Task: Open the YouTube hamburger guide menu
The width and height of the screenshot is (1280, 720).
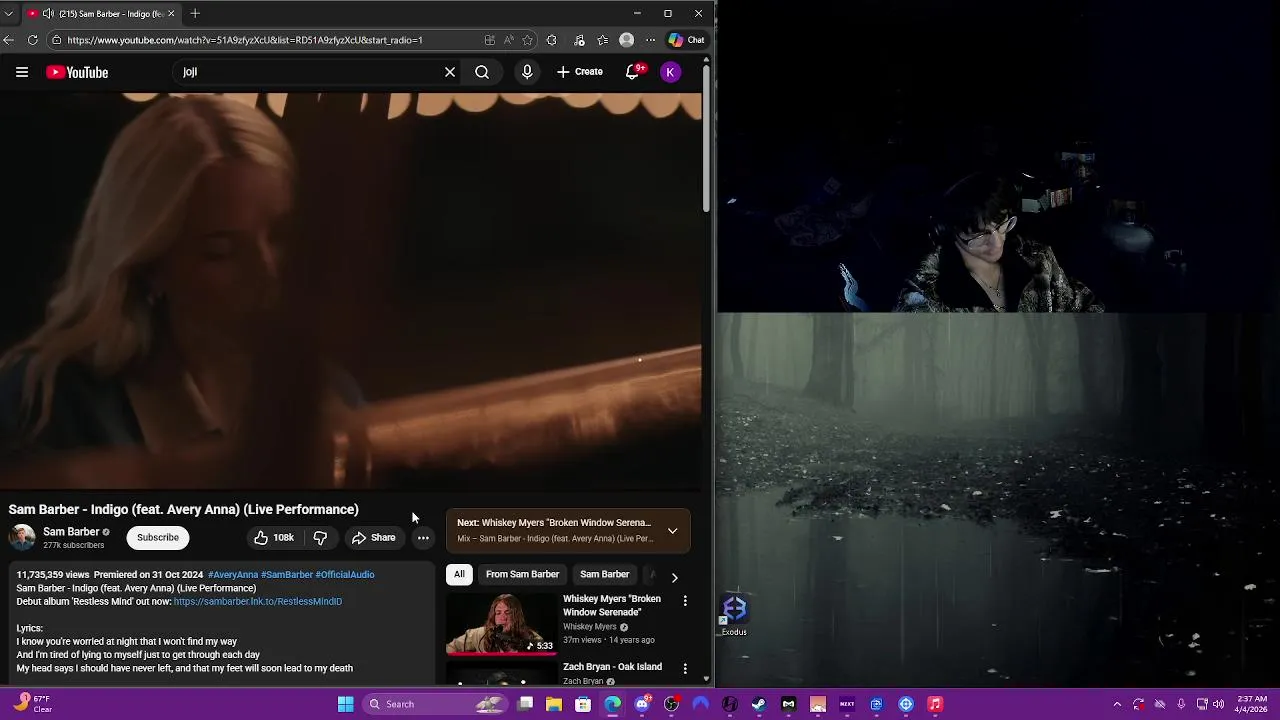Action: (21, 72)
